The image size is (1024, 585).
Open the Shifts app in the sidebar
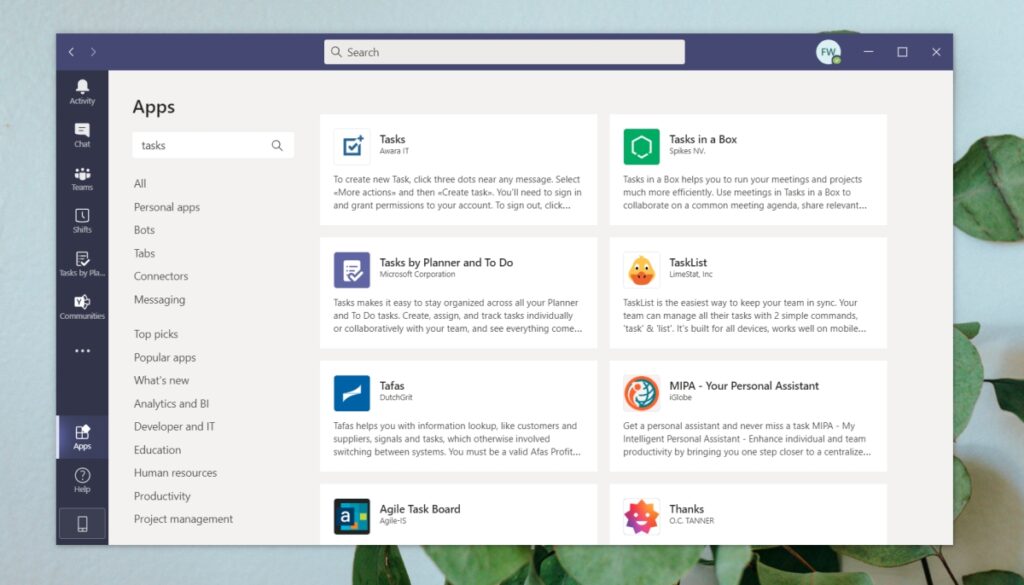pyautogui.click(x=82, y=219)
